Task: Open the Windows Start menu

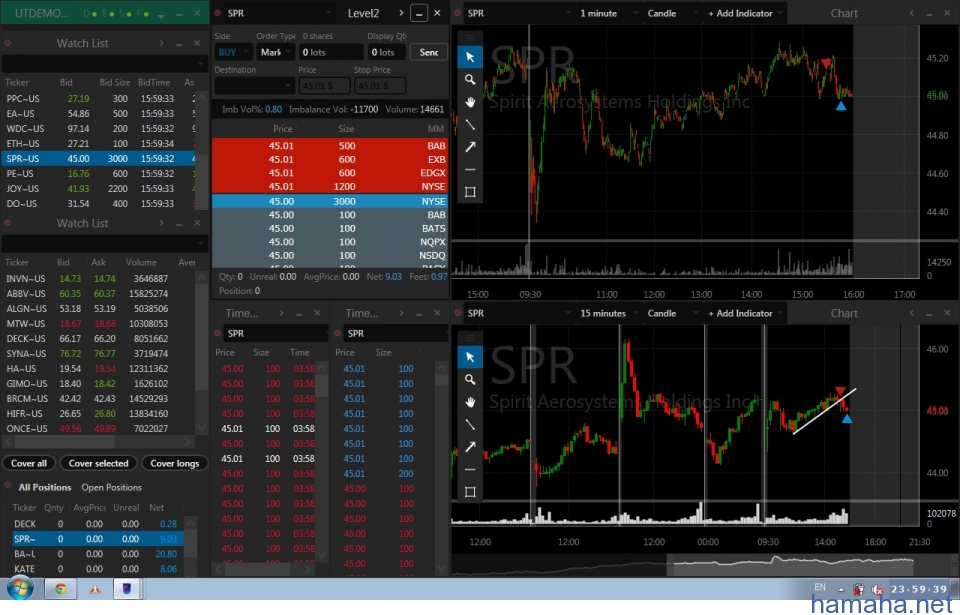Action: point(20,589)
